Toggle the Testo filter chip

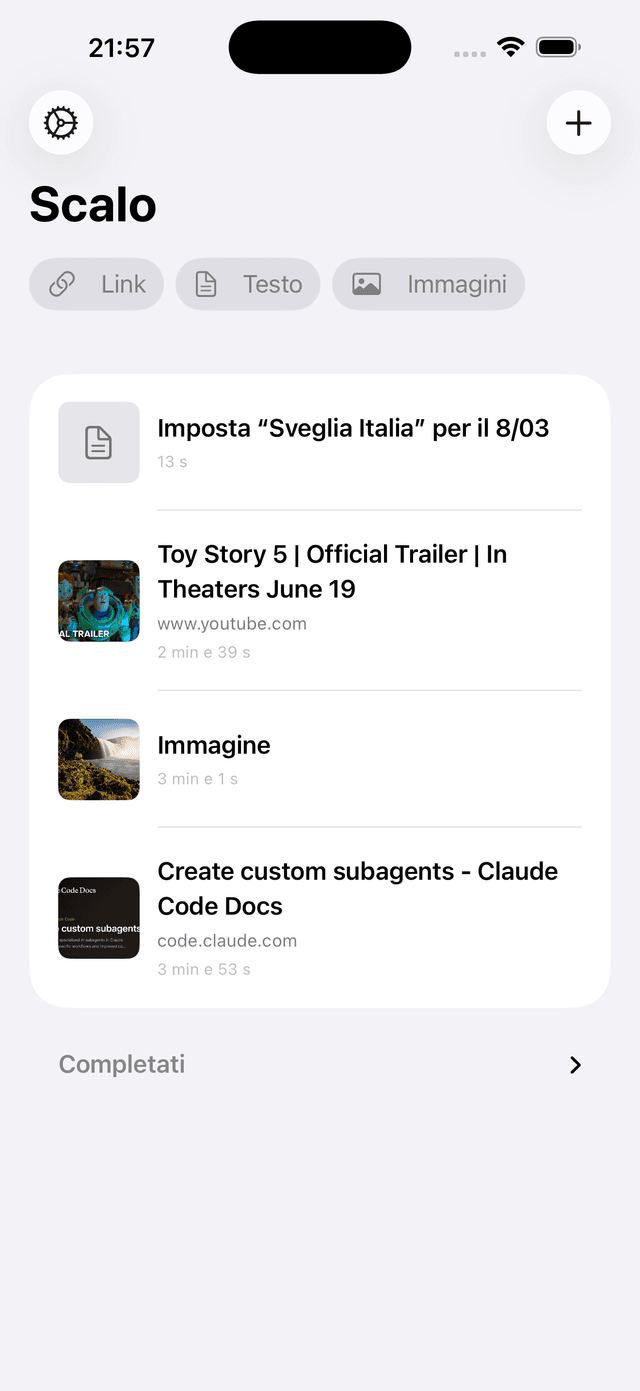(x=247, y=284)
